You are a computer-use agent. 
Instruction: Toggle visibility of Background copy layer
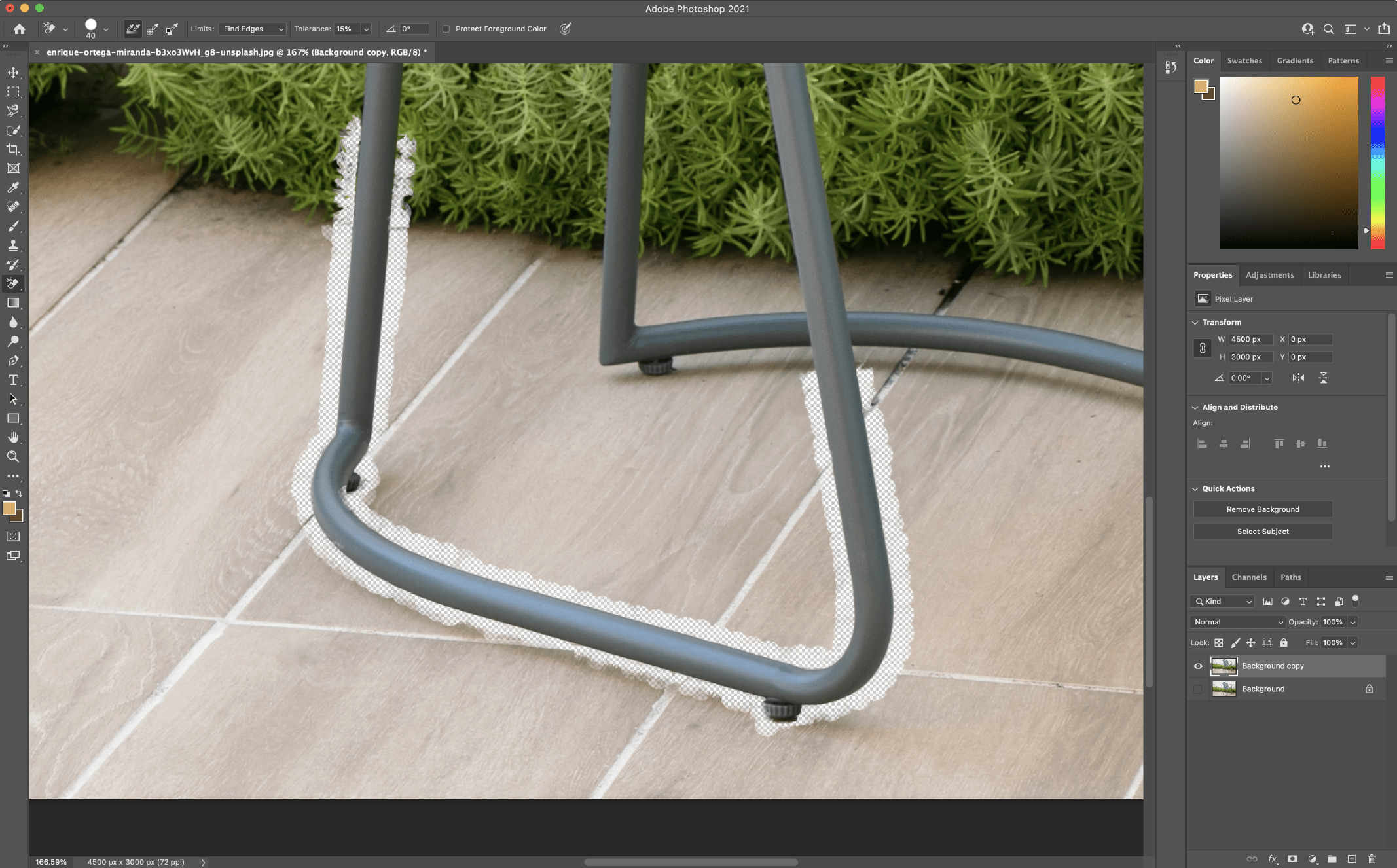(x=1198, y=665)
